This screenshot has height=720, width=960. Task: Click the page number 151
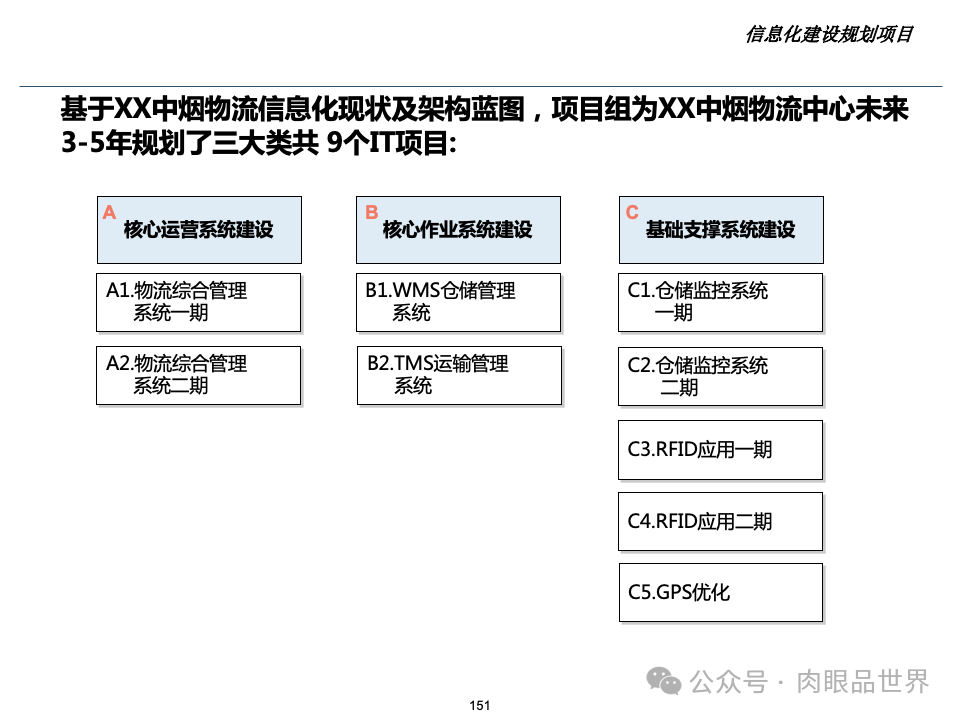[479, 705]
